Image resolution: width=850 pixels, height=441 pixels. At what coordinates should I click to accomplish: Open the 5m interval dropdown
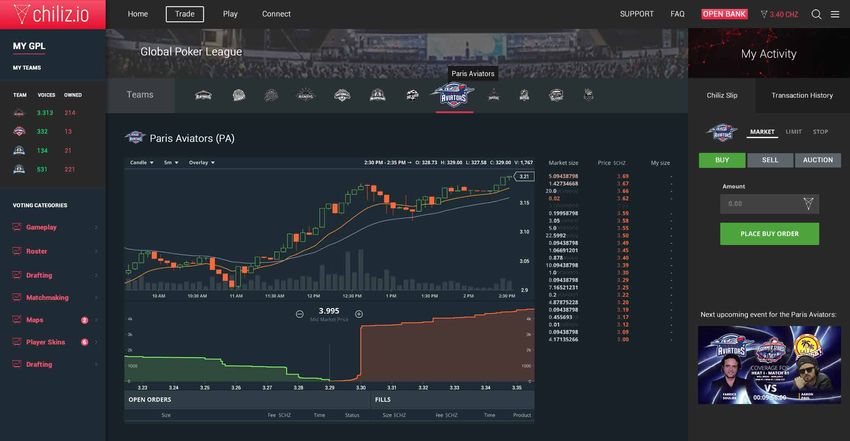tap(171, 163)
